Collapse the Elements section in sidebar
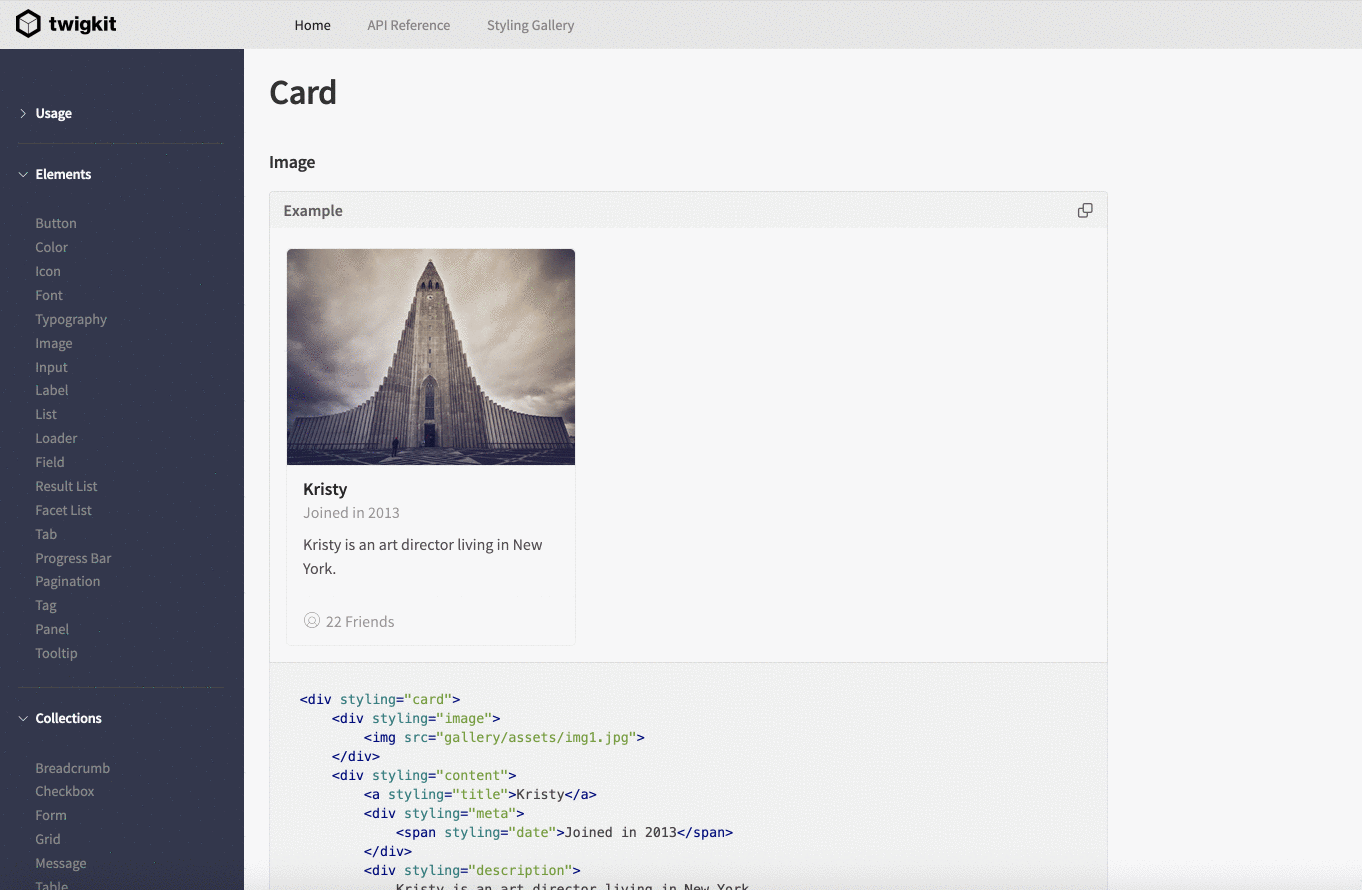Image resolution: width=1362 pixels, height=890 pixels. [x=23, y=175]
